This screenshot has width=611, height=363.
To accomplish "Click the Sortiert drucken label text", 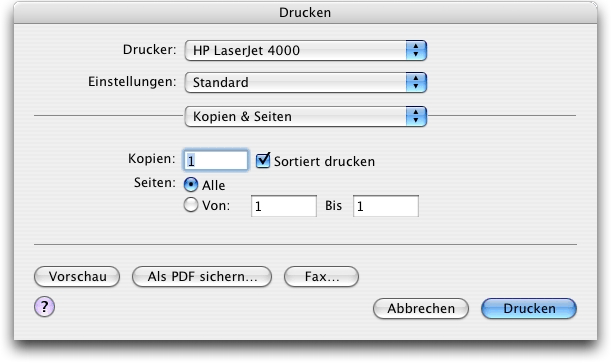I will [x=324, y=161].
